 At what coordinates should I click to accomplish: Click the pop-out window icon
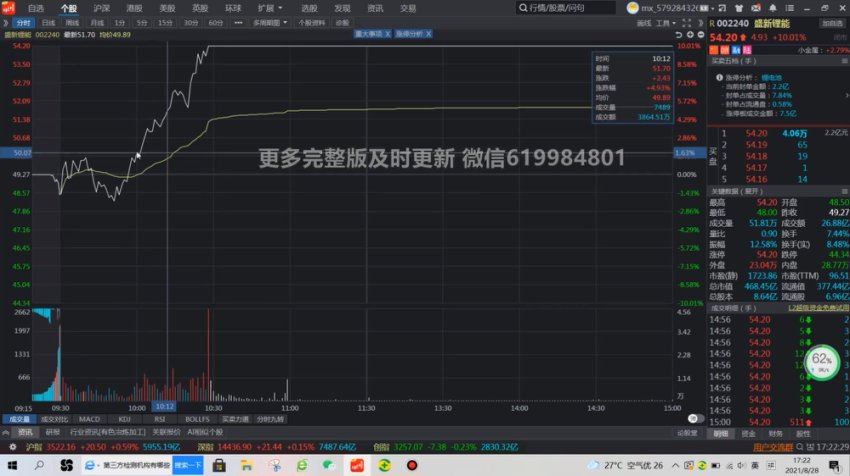pos(722,8)
